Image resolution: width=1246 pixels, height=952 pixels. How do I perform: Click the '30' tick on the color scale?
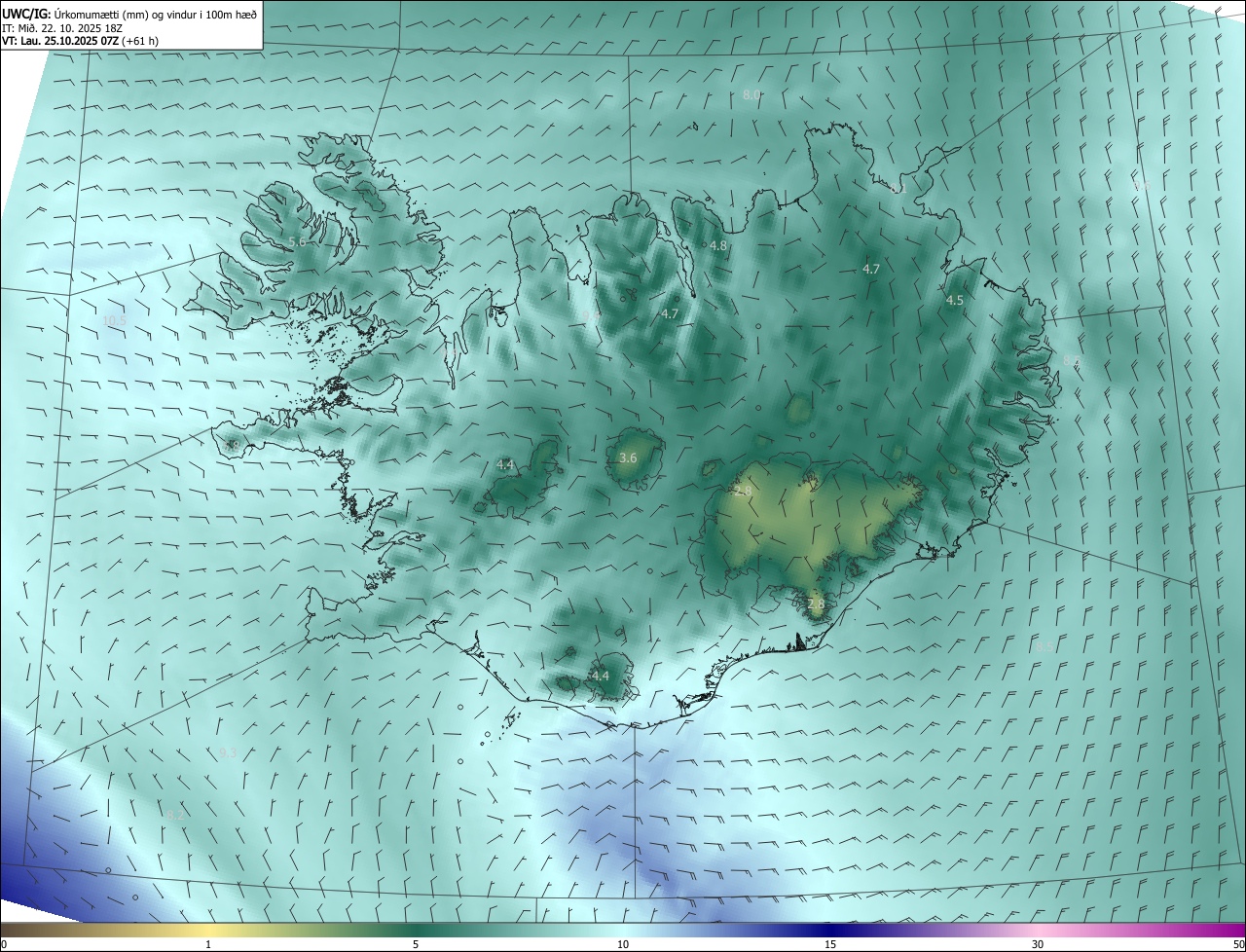click(1038, 944)
